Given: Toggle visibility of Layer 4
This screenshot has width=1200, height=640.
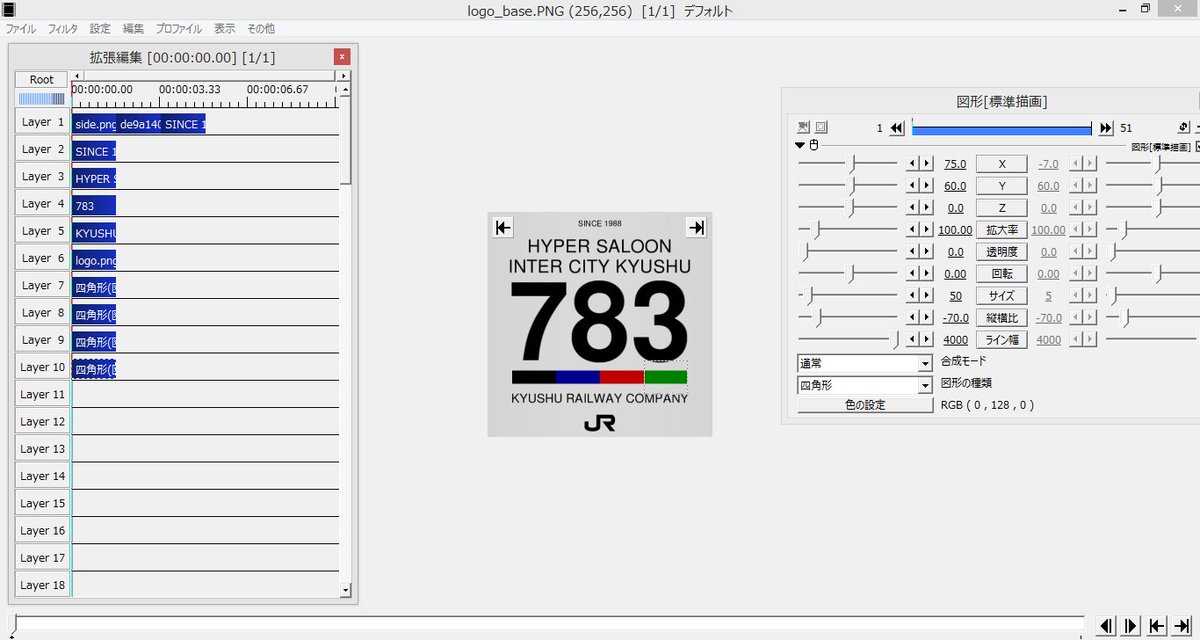Looking at the screenshot, I should coord(43,203).
